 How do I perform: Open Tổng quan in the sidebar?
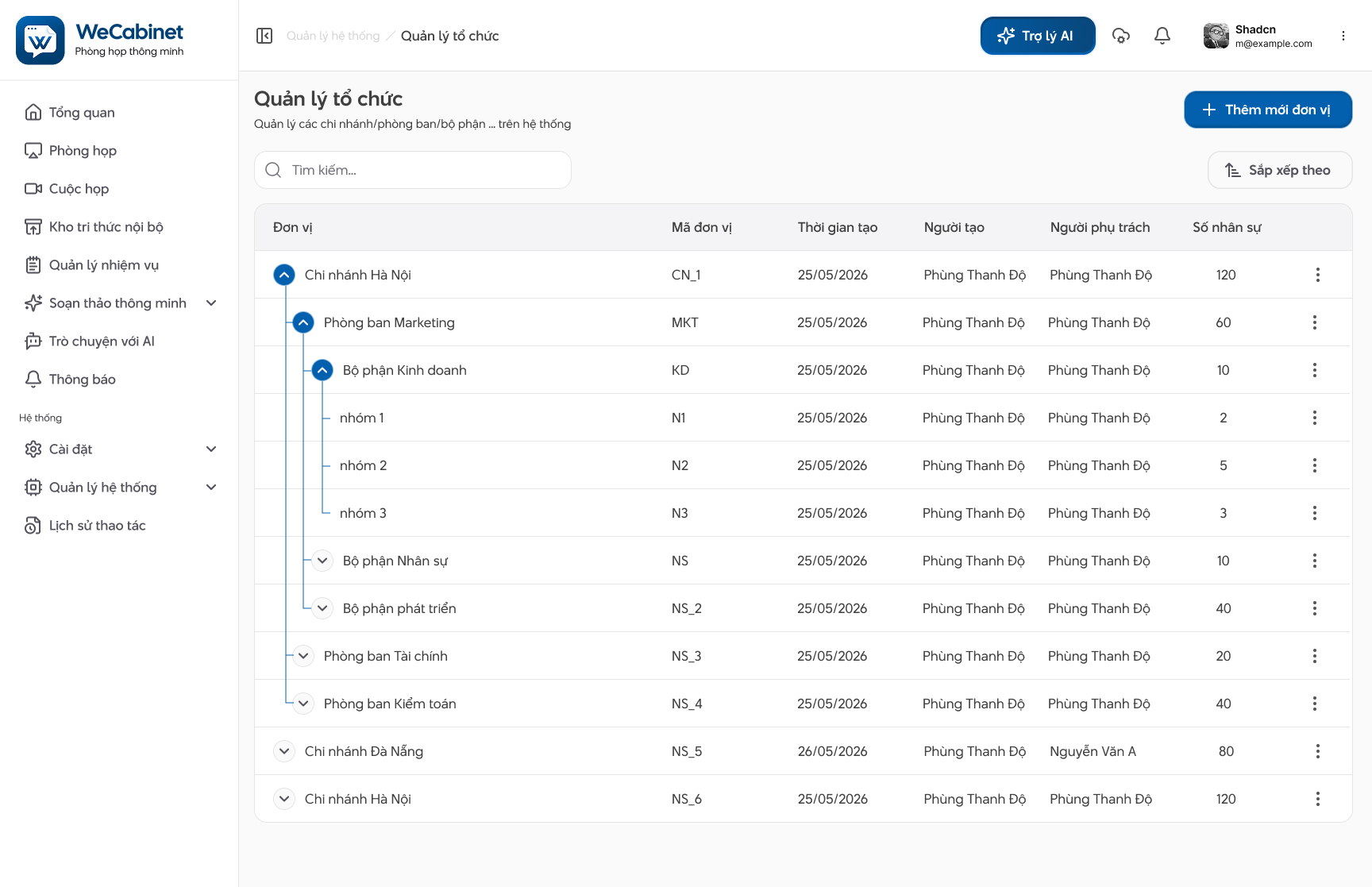click(x=119, y=113)
